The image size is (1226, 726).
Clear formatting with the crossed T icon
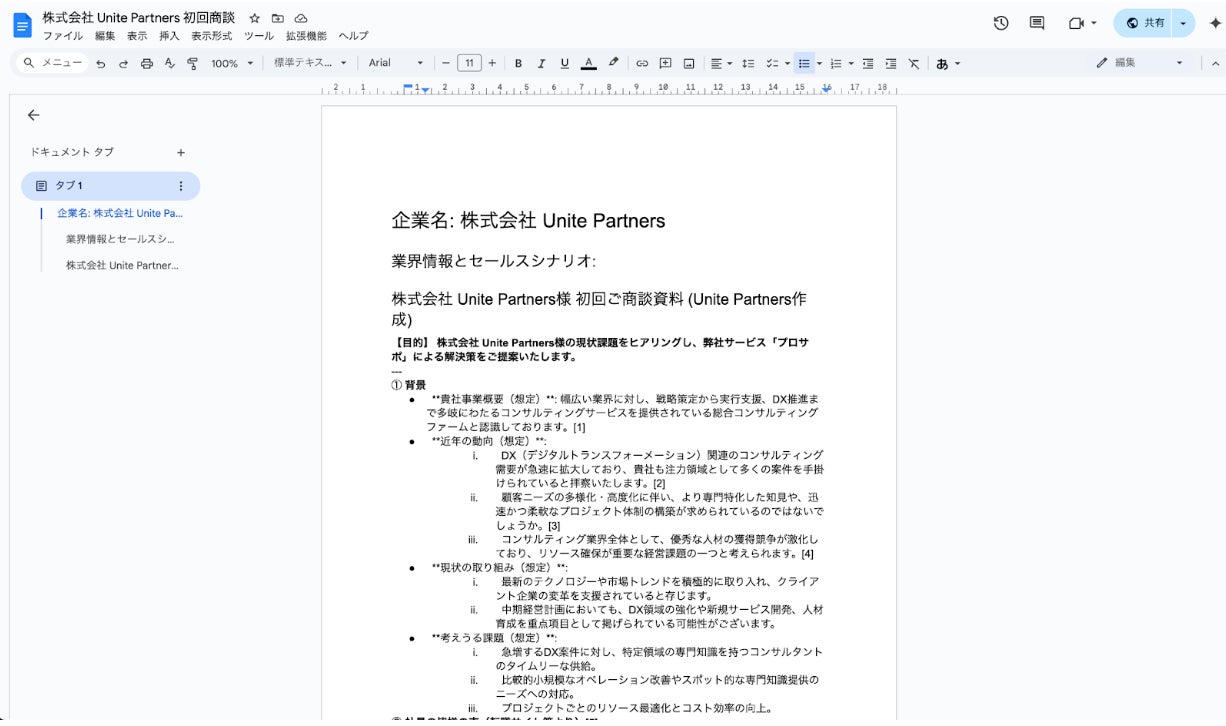914,63
